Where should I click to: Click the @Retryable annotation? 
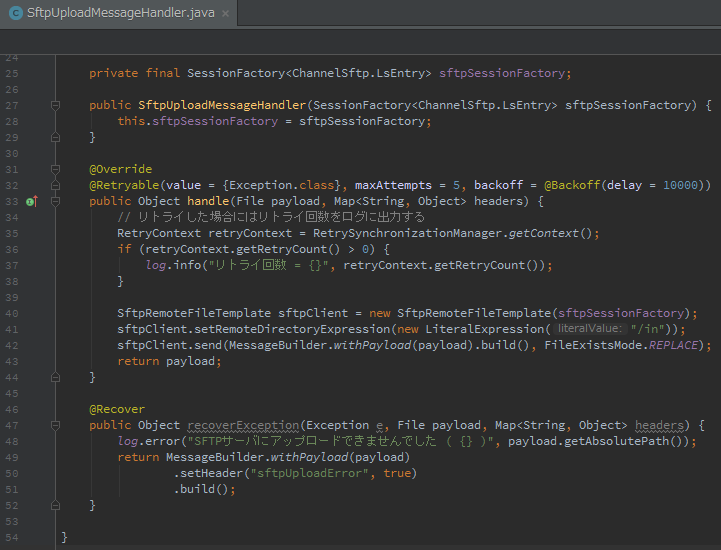124,185
